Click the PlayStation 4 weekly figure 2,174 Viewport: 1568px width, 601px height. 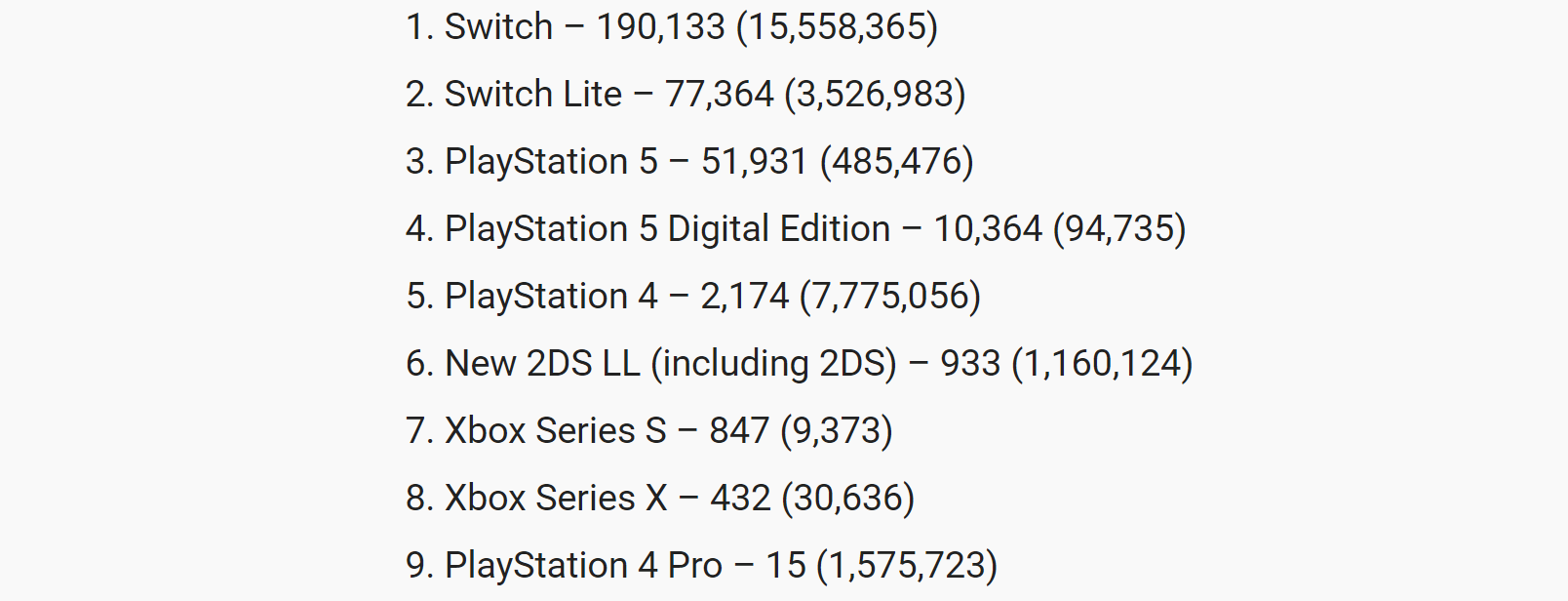coord(745,296)
